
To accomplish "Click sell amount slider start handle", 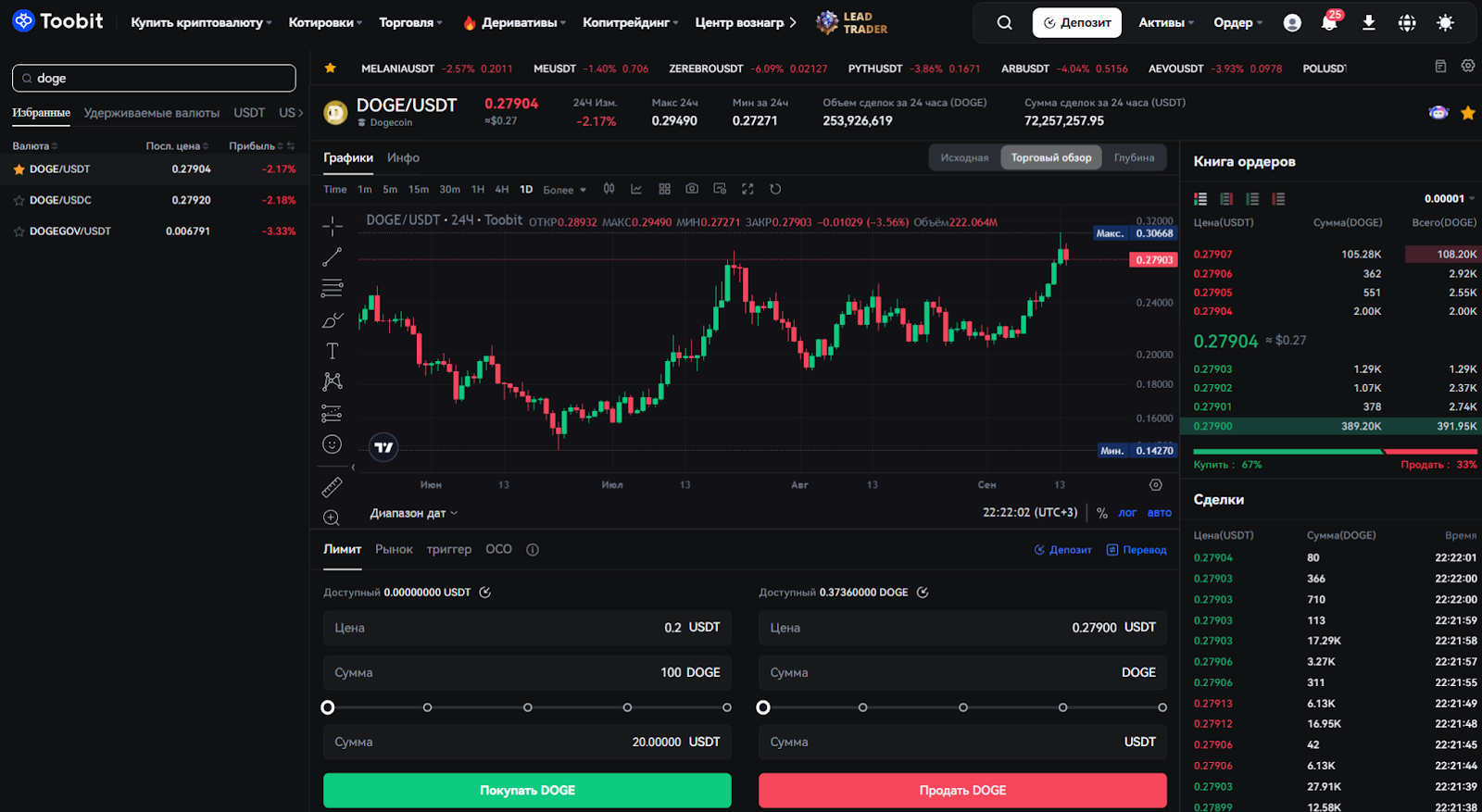I will pyautogui.click(x=763, y=707).
